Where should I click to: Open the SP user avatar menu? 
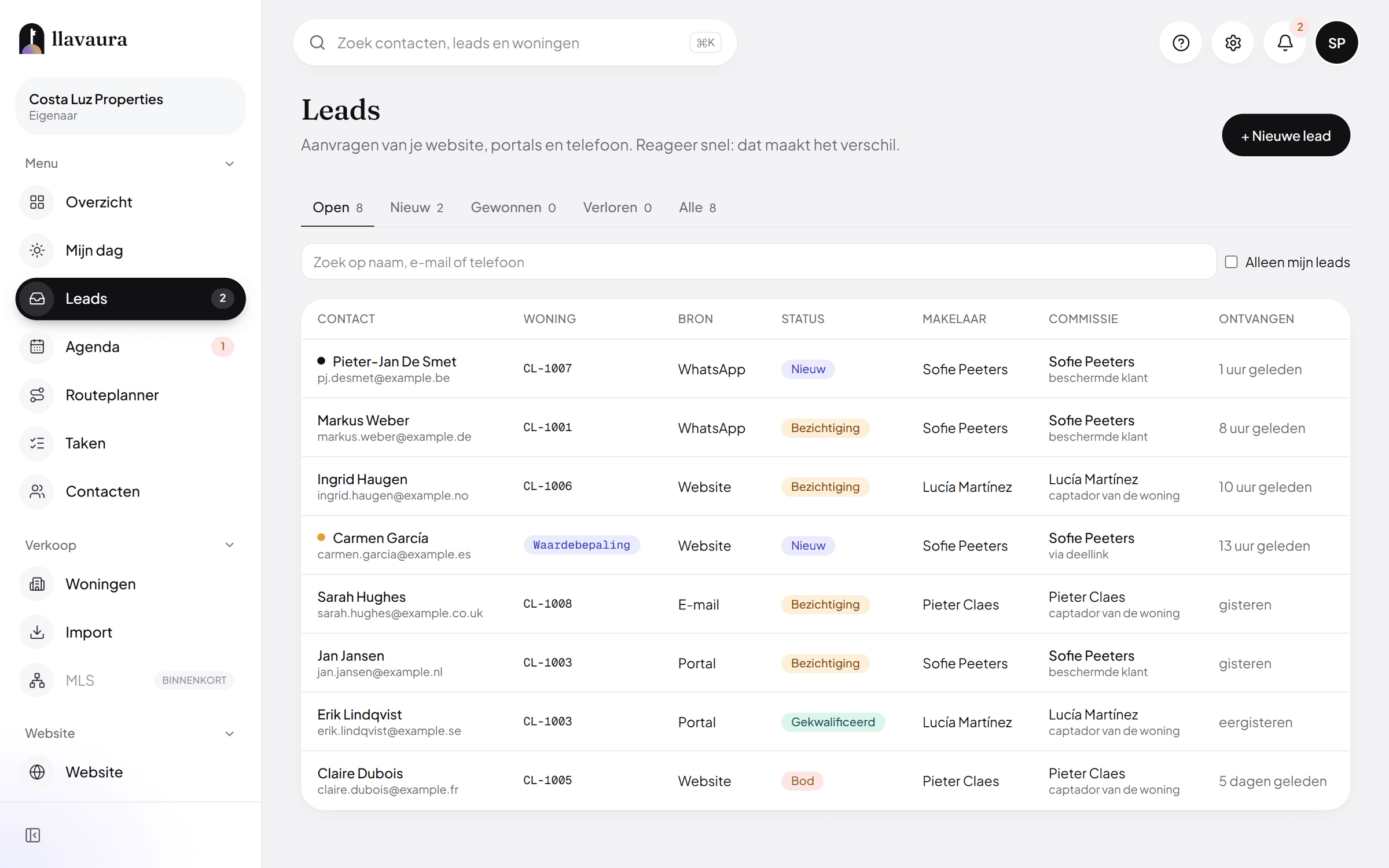click(x=1337, y=43)
